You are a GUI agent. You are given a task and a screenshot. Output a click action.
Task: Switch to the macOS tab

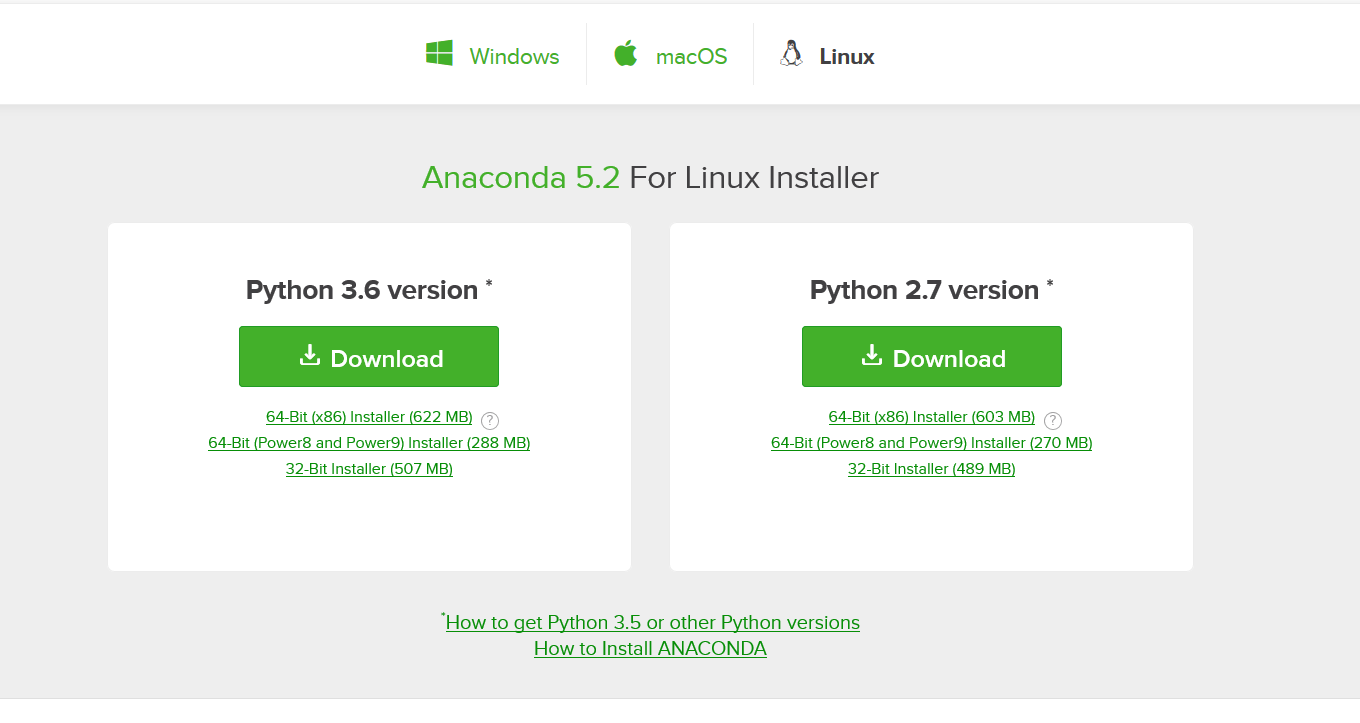click(x=691, y=57)
